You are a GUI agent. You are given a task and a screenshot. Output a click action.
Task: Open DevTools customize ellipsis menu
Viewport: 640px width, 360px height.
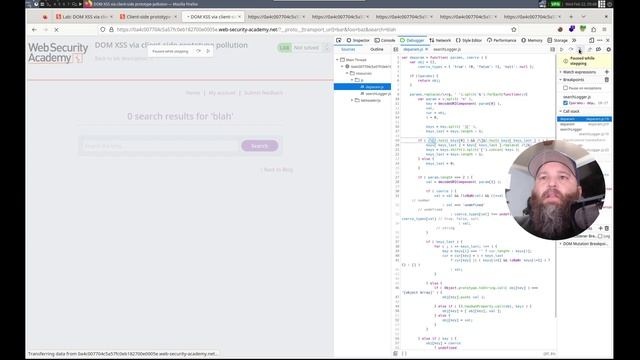600,40
